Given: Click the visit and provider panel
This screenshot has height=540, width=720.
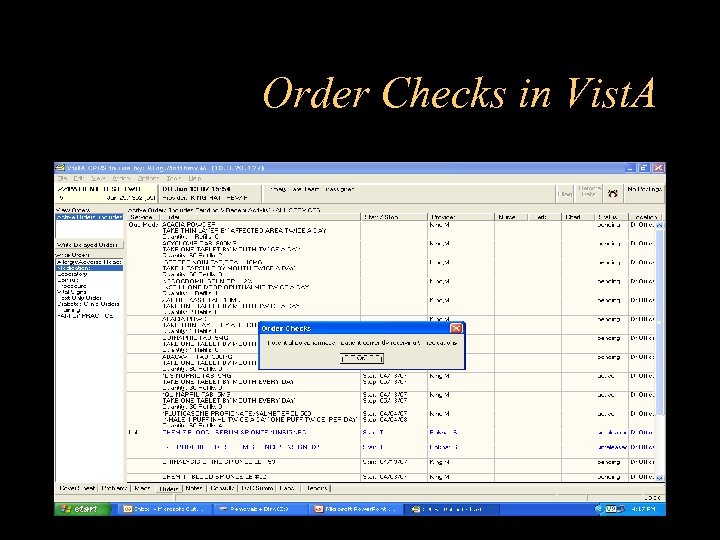Looking at the screenshot, I should coord(209,193).
